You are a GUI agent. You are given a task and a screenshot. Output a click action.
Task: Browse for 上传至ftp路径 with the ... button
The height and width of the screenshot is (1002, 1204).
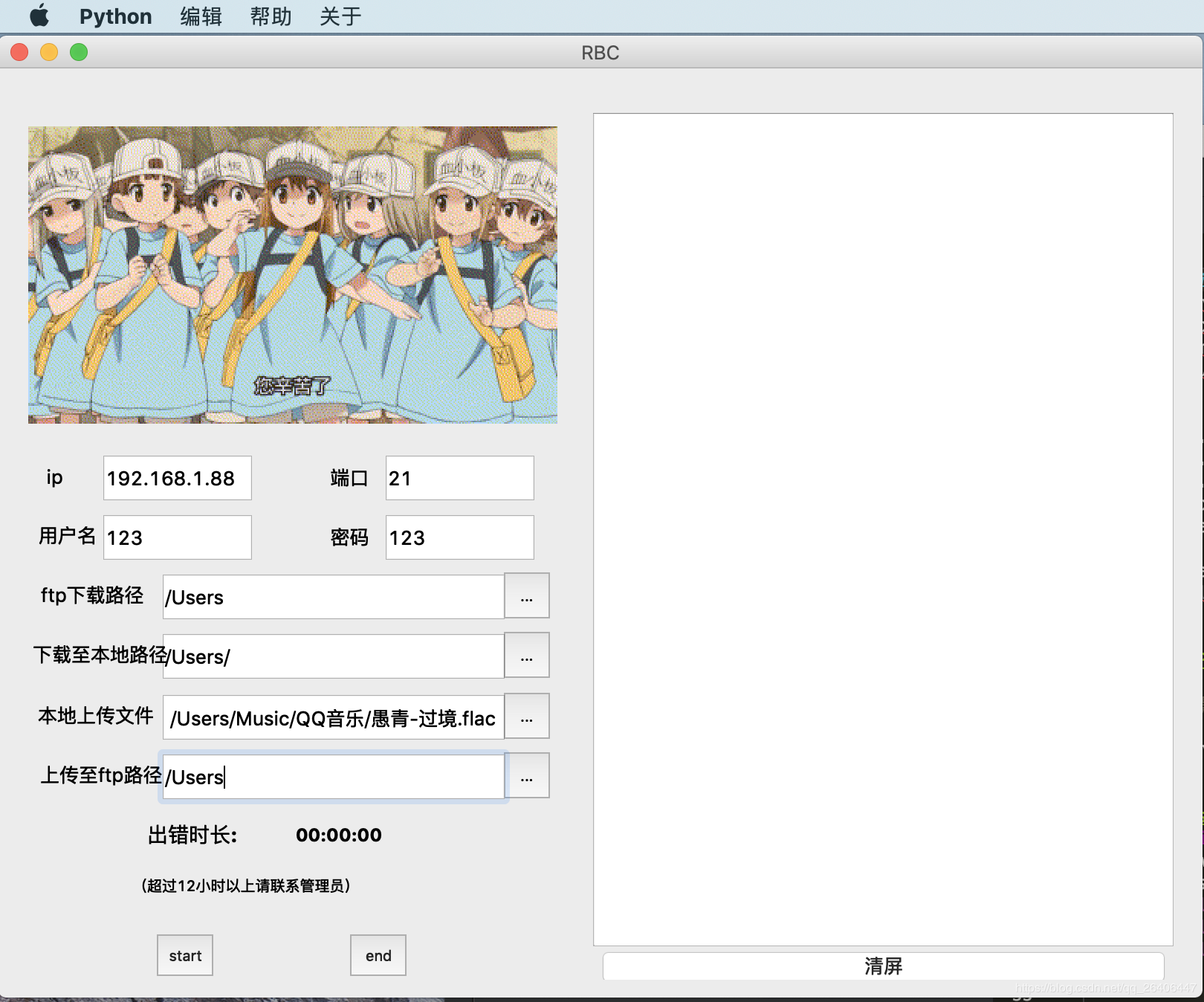pos(527,776)
